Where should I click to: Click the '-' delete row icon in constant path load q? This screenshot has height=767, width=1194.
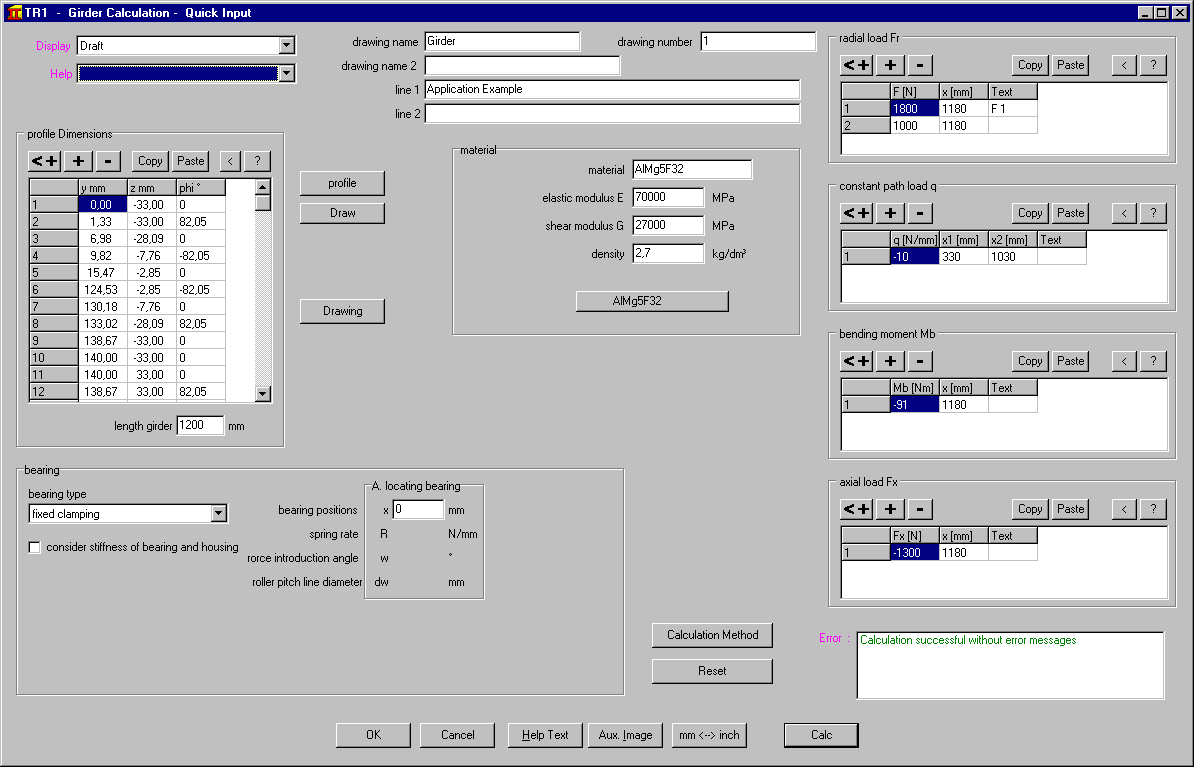(921, 213)
